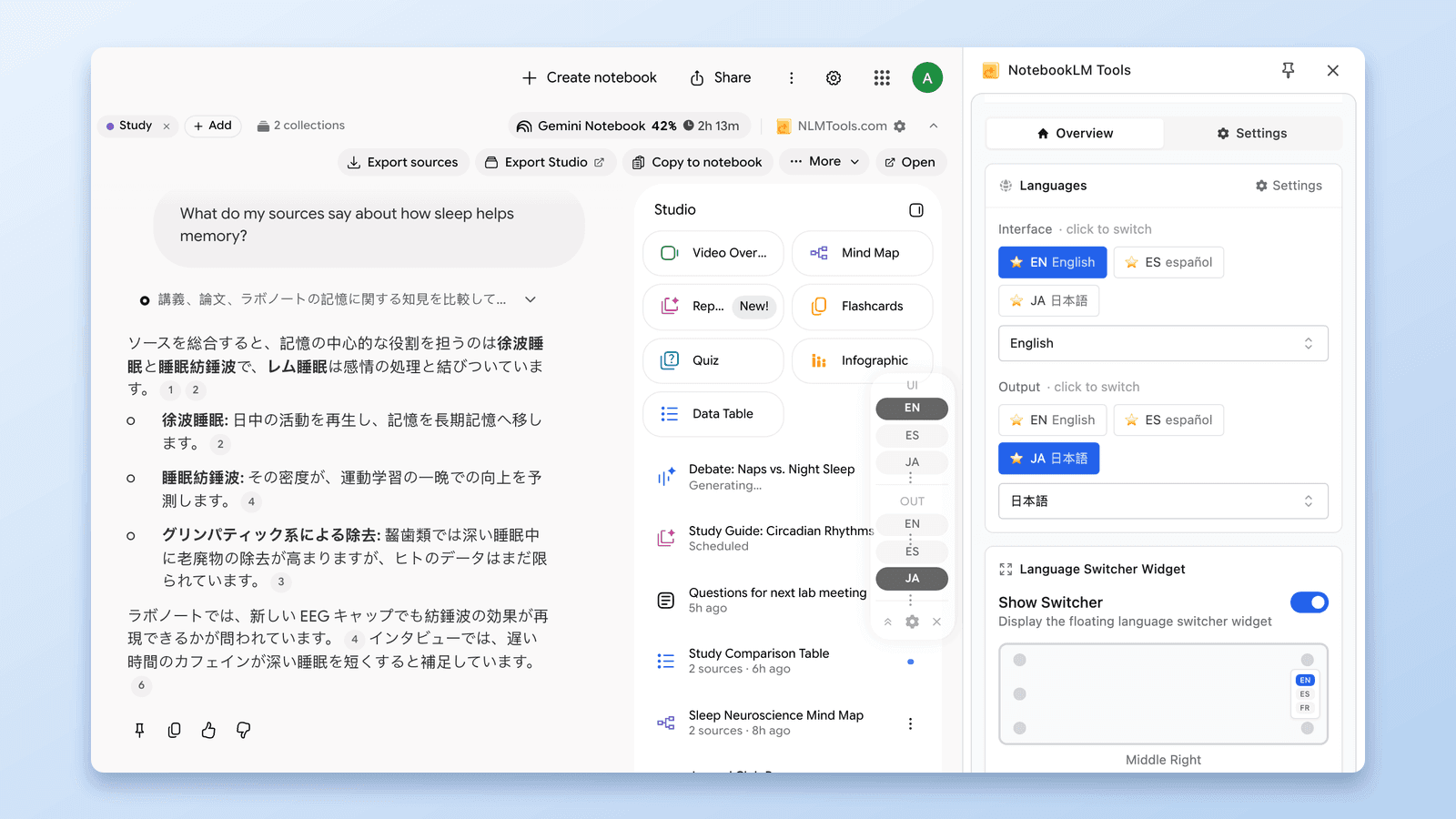Set Output language to EN English
This screenshot has width=1456, height=819.
tap(1053, 420)
